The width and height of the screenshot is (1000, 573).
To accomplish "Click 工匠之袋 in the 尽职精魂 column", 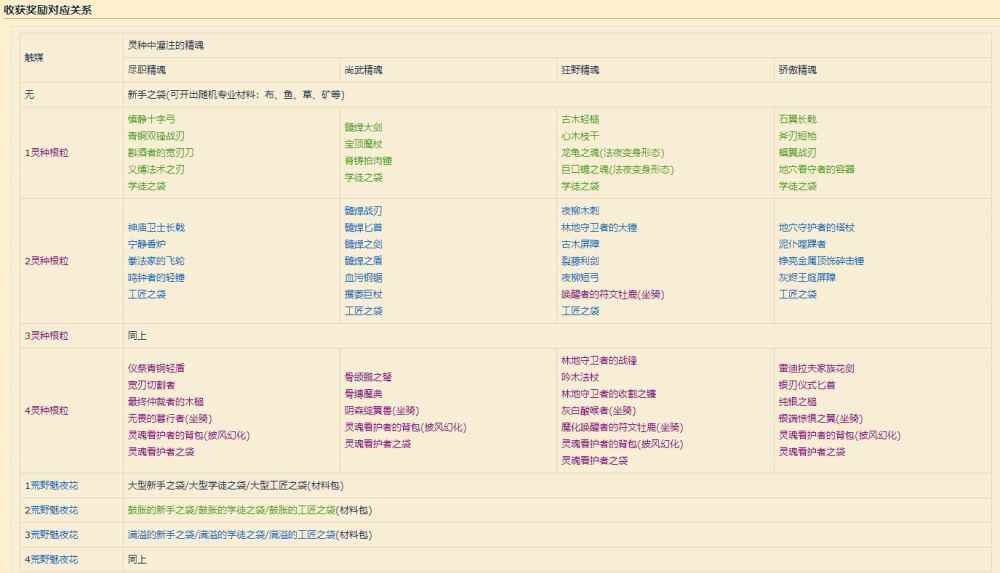I will coord(147,294).
